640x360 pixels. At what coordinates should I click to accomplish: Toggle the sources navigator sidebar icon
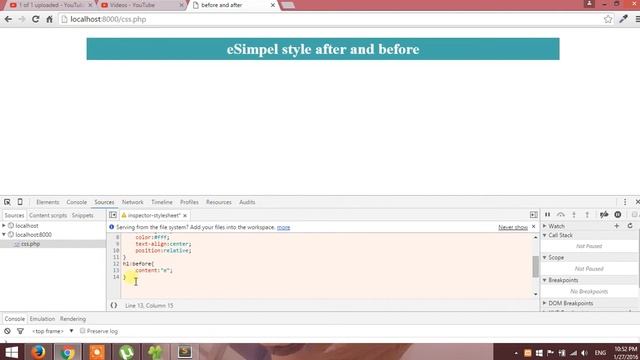(x=113, y=215)
